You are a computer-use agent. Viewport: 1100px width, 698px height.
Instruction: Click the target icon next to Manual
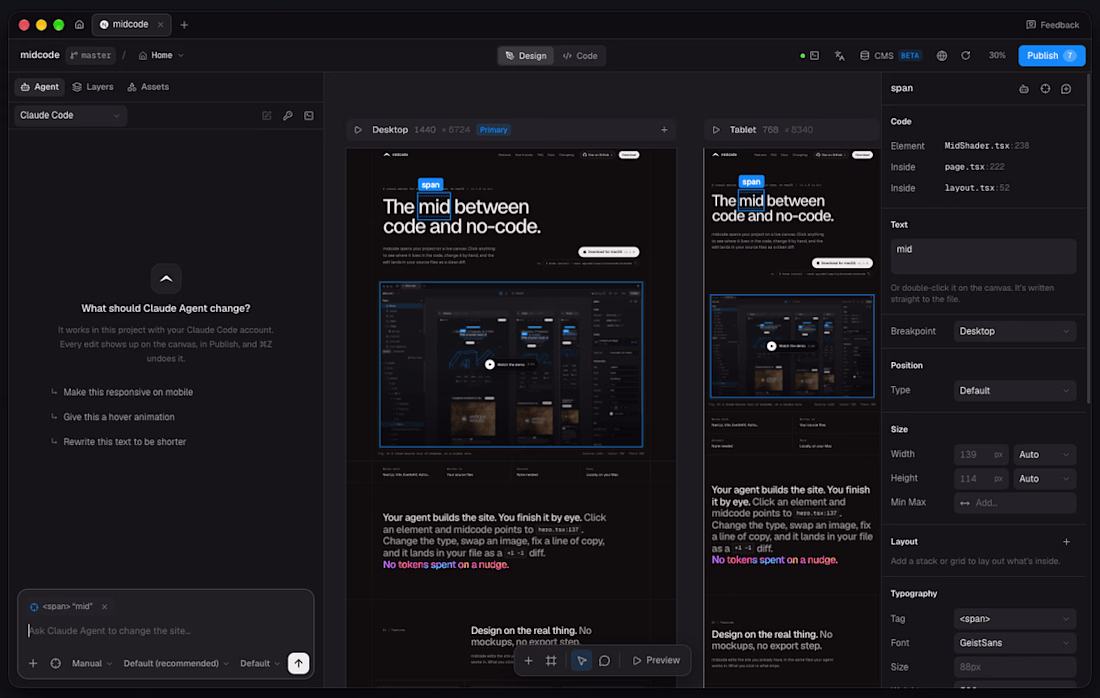click(55, 663)
